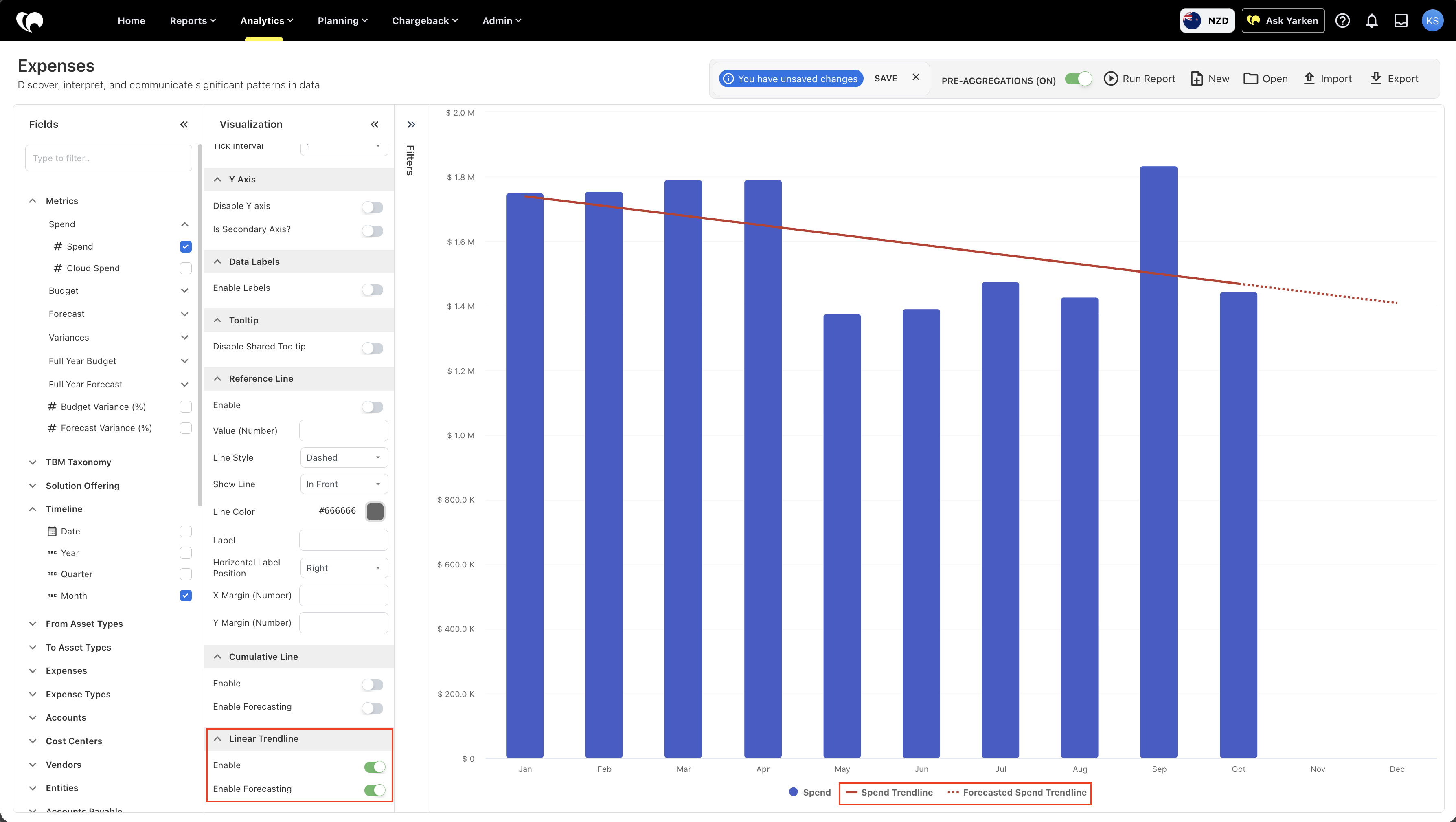Image resolution: width=1456 pixels, height=822 pixels.
Task: Open the Line Style dropdown
Action: coord(344,457)
